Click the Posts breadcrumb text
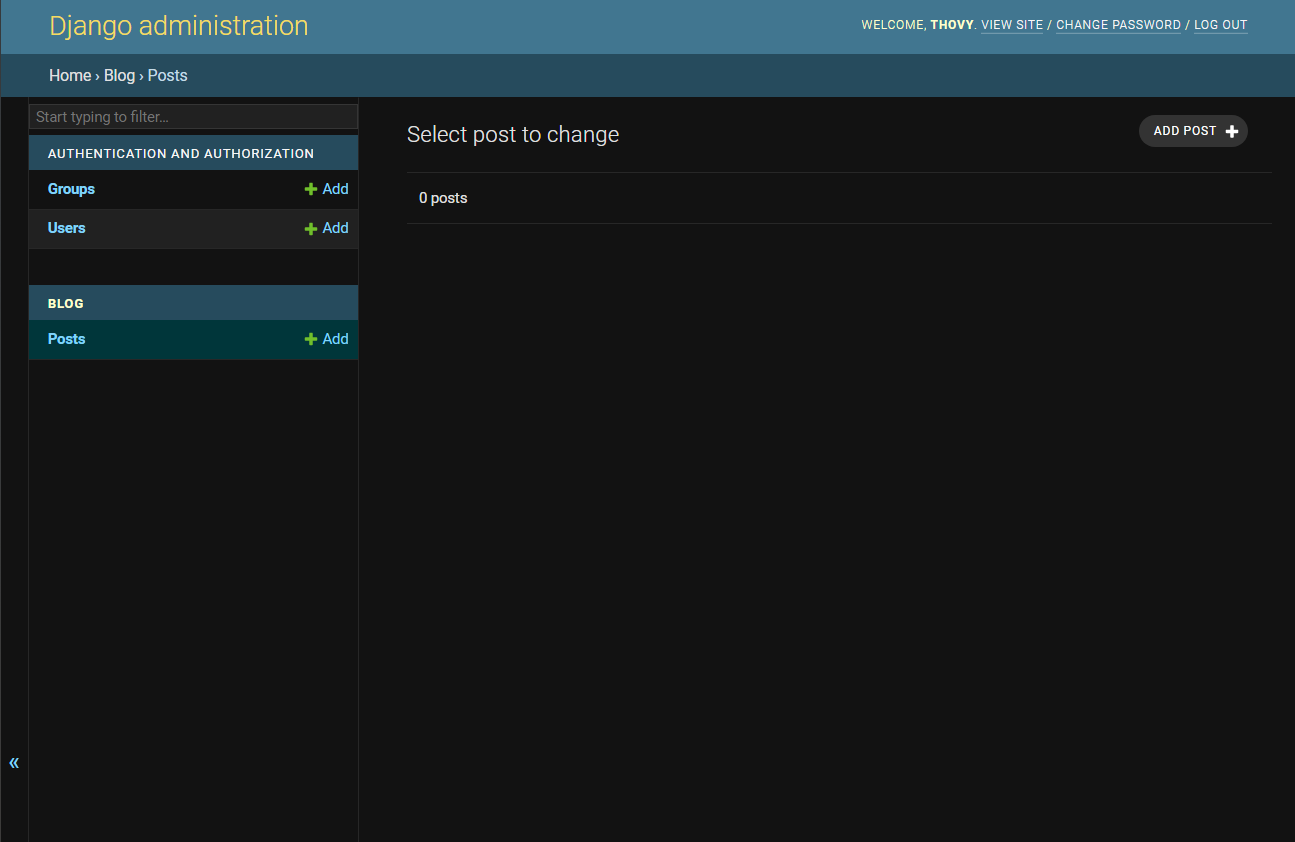The width and height of the screenshot is (1295, 842). pos(168,76)
